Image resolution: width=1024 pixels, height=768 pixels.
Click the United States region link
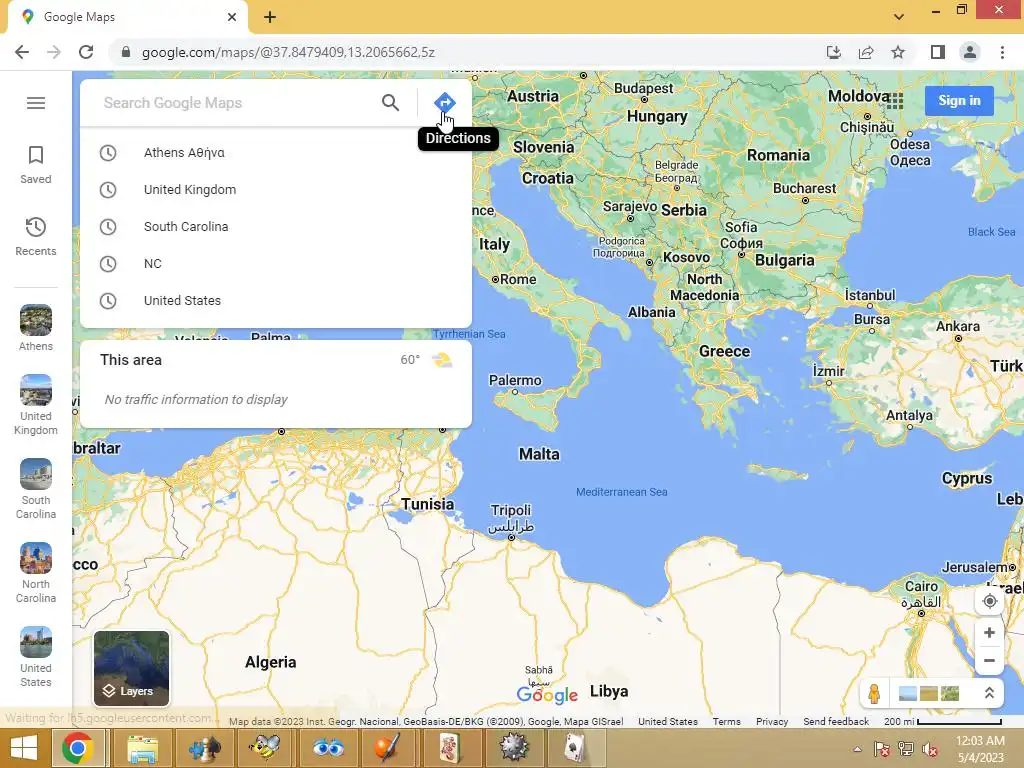pos(667,722)
